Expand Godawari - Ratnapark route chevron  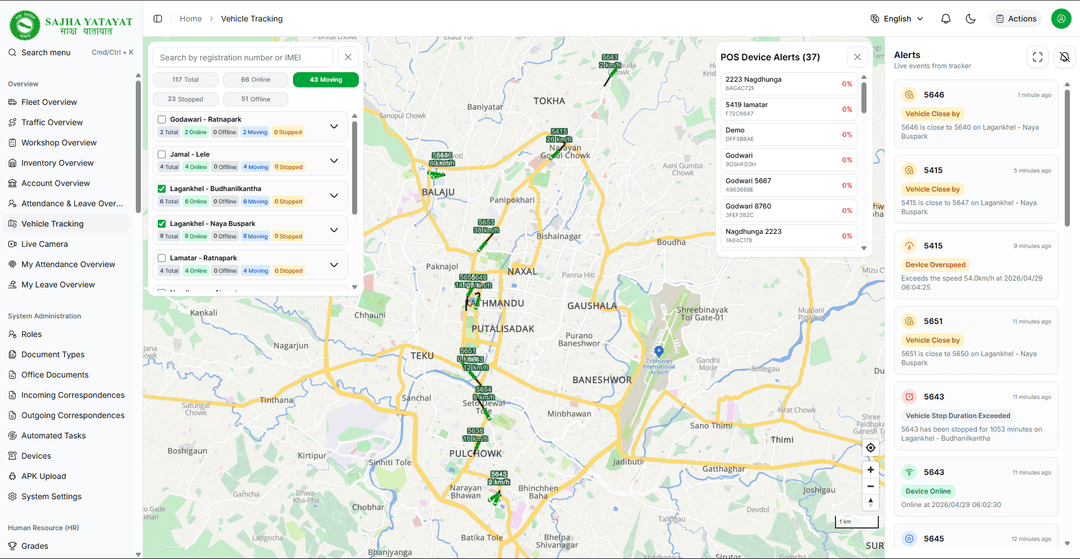tap(334, 126)
